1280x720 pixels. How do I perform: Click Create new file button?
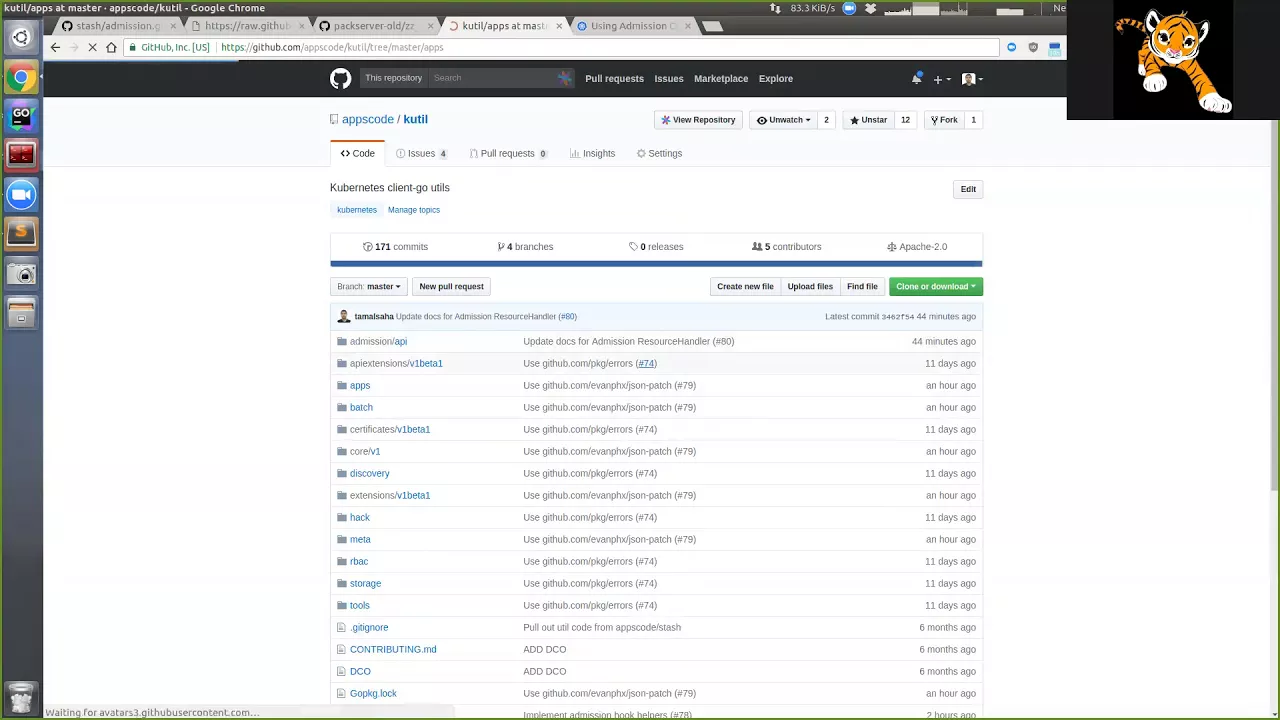(745, 286)
